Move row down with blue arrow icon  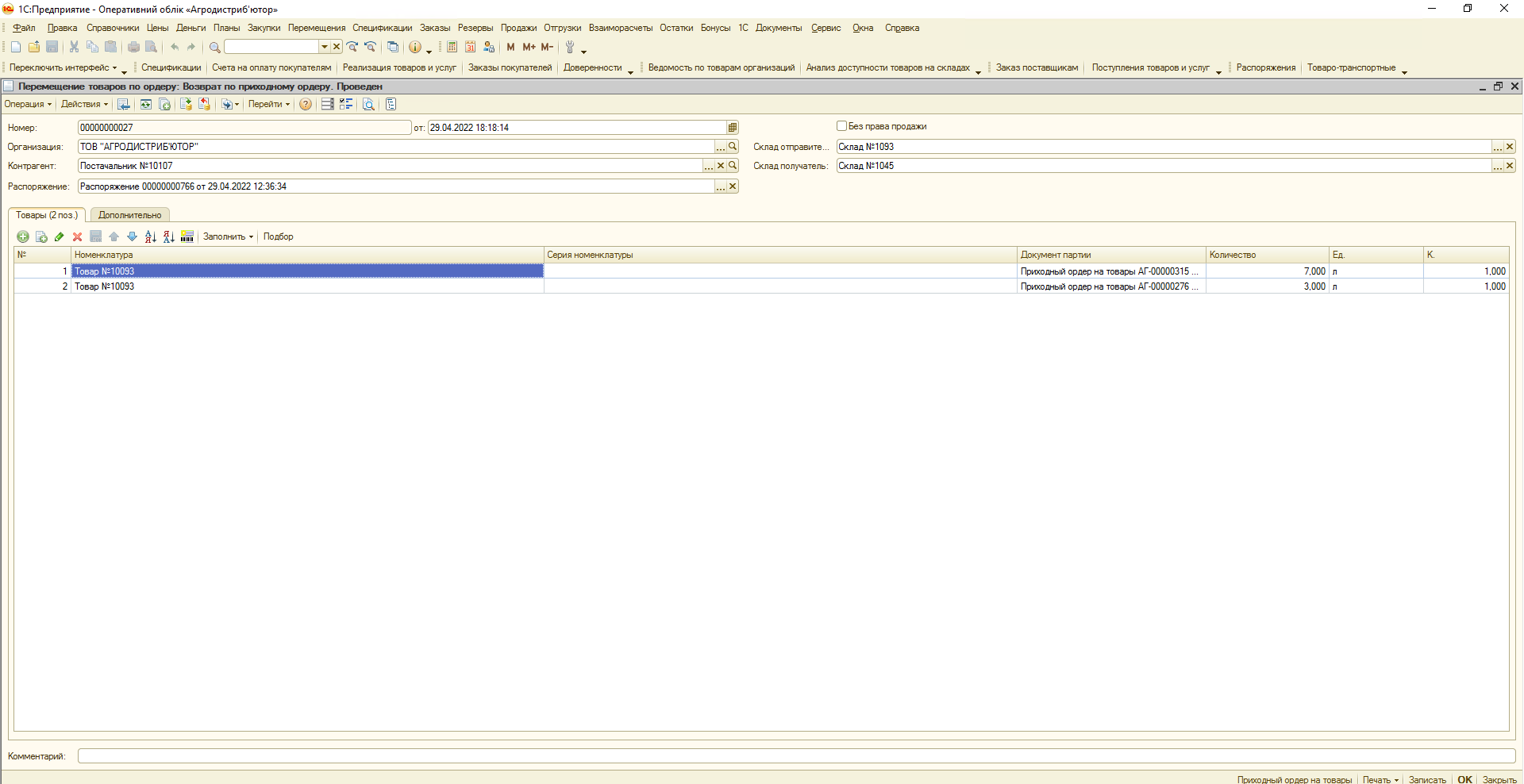[x=132, y=236]
